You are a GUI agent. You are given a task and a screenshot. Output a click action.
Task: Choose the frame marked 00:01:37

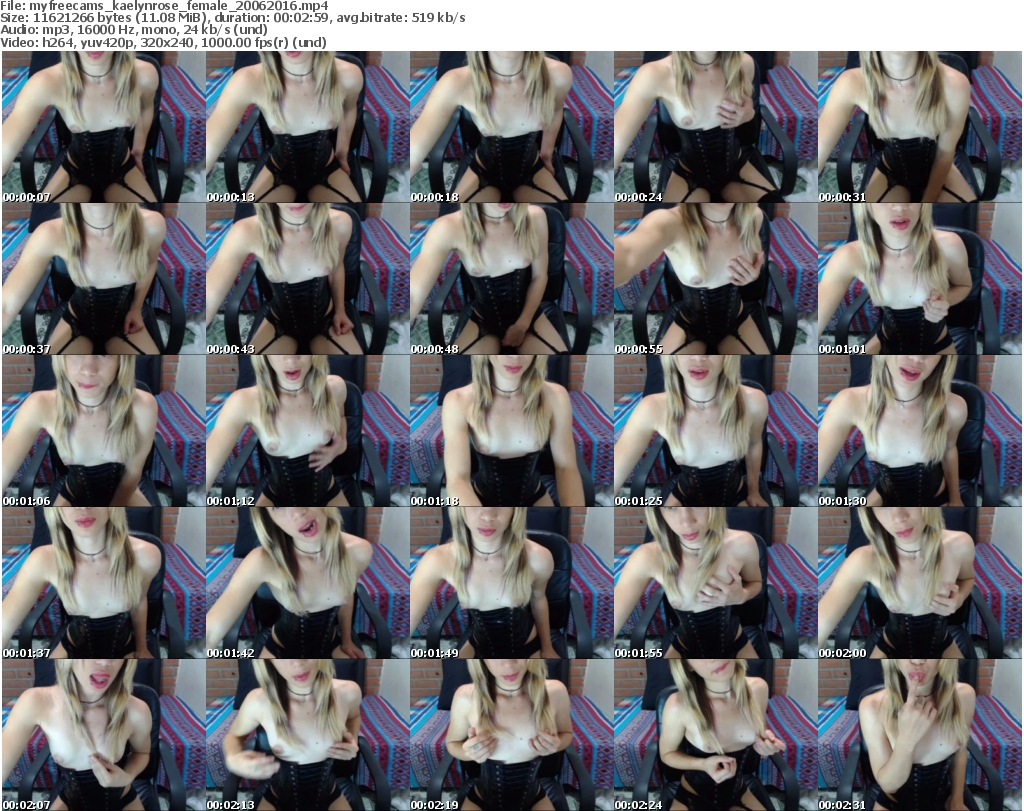click(x=103, y=583)
